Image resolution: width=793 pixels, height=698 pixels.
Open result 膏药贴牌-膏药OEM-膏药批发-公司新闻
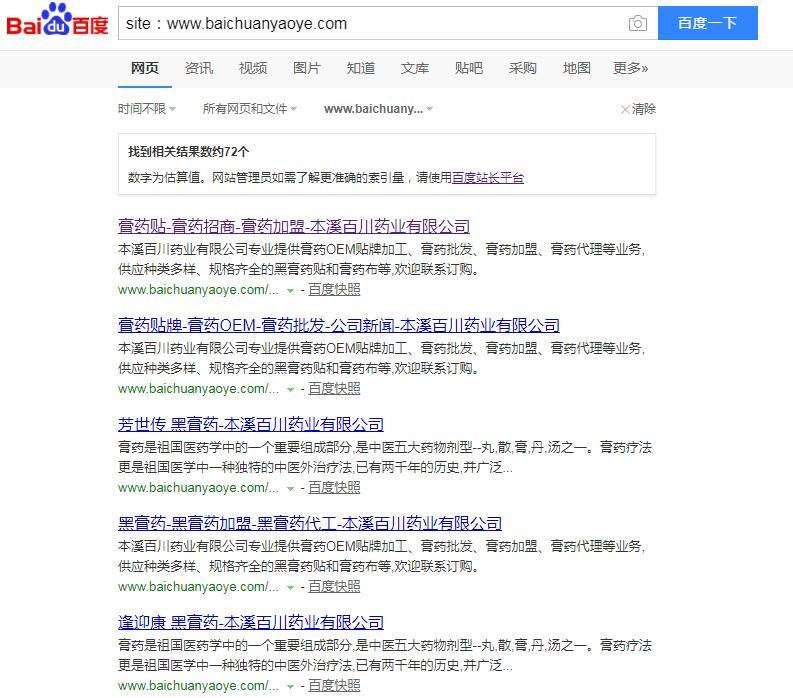coord(339,325)
